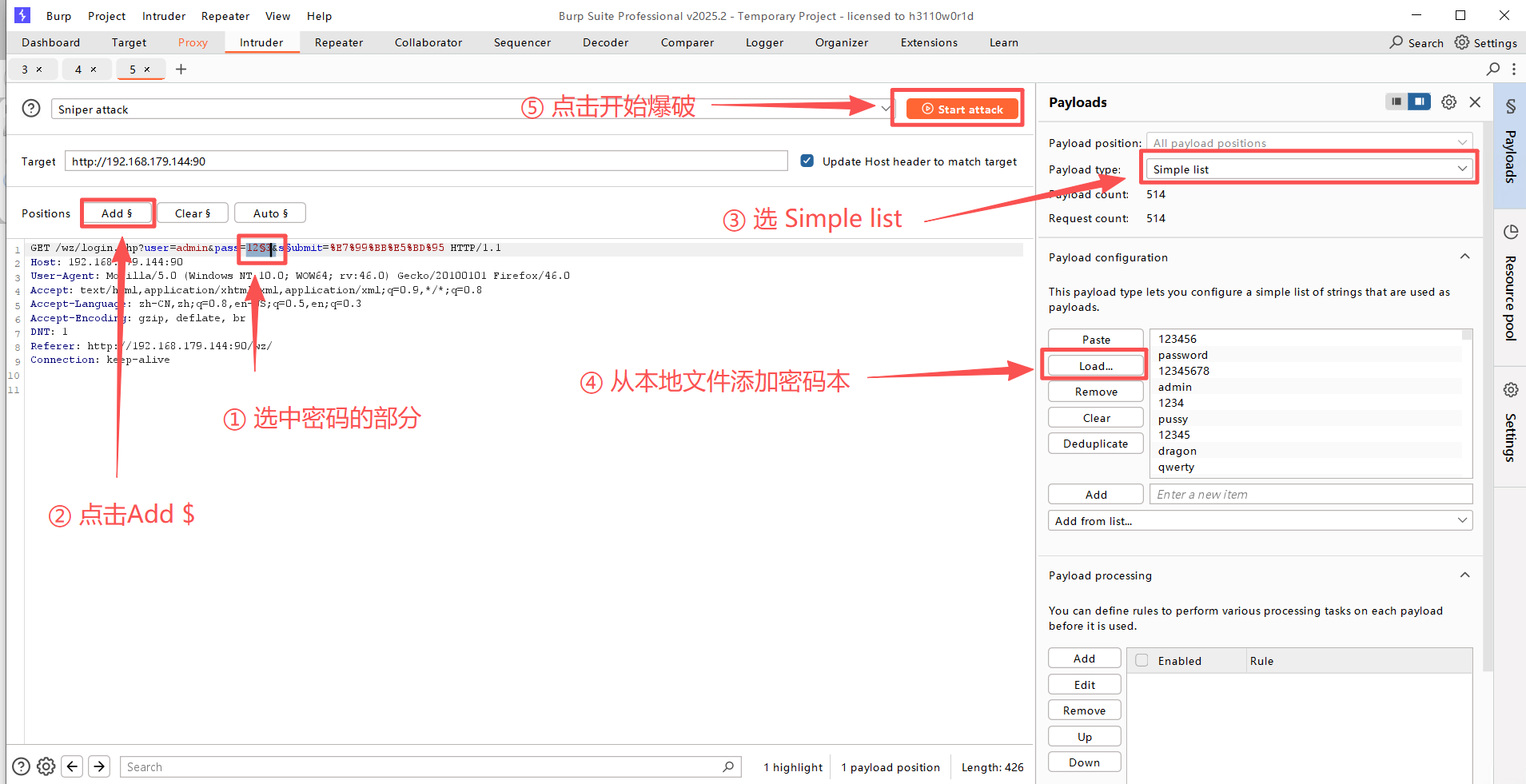
Task: Collapse the Payload configuration section
Action: point(1465,257)
